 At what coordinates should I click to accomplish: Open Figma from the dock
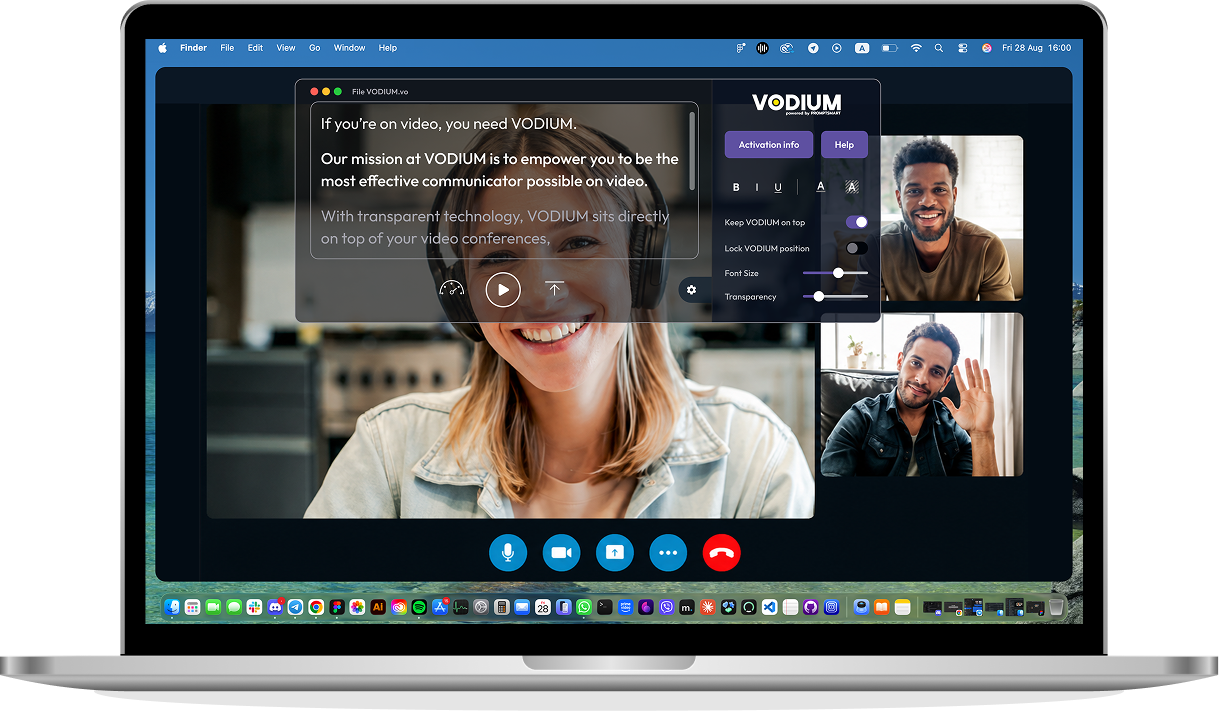(x=337, y=607)
